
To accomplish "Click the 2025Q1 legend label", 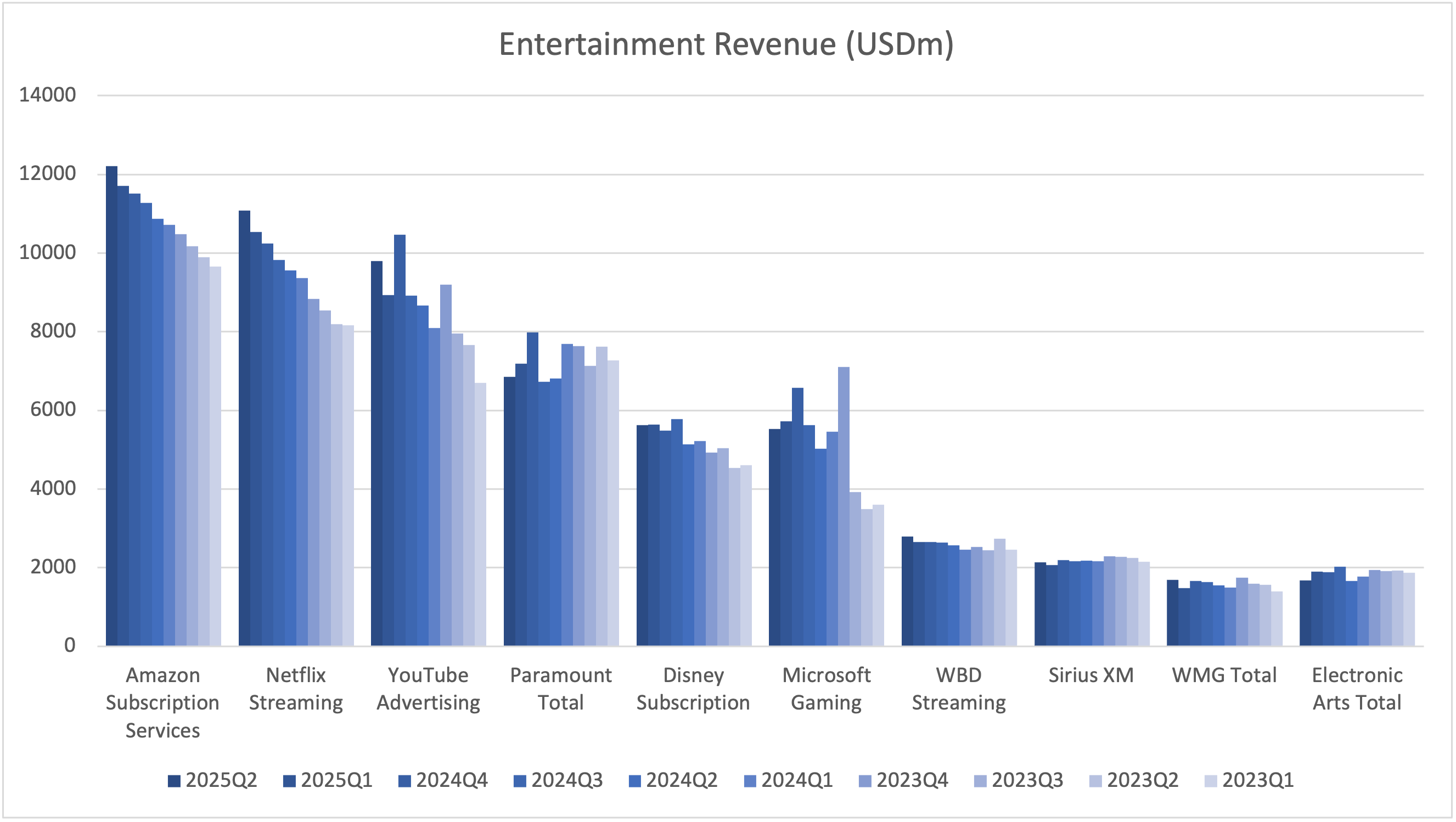I will pyautogui.click(x=337, y=780).
